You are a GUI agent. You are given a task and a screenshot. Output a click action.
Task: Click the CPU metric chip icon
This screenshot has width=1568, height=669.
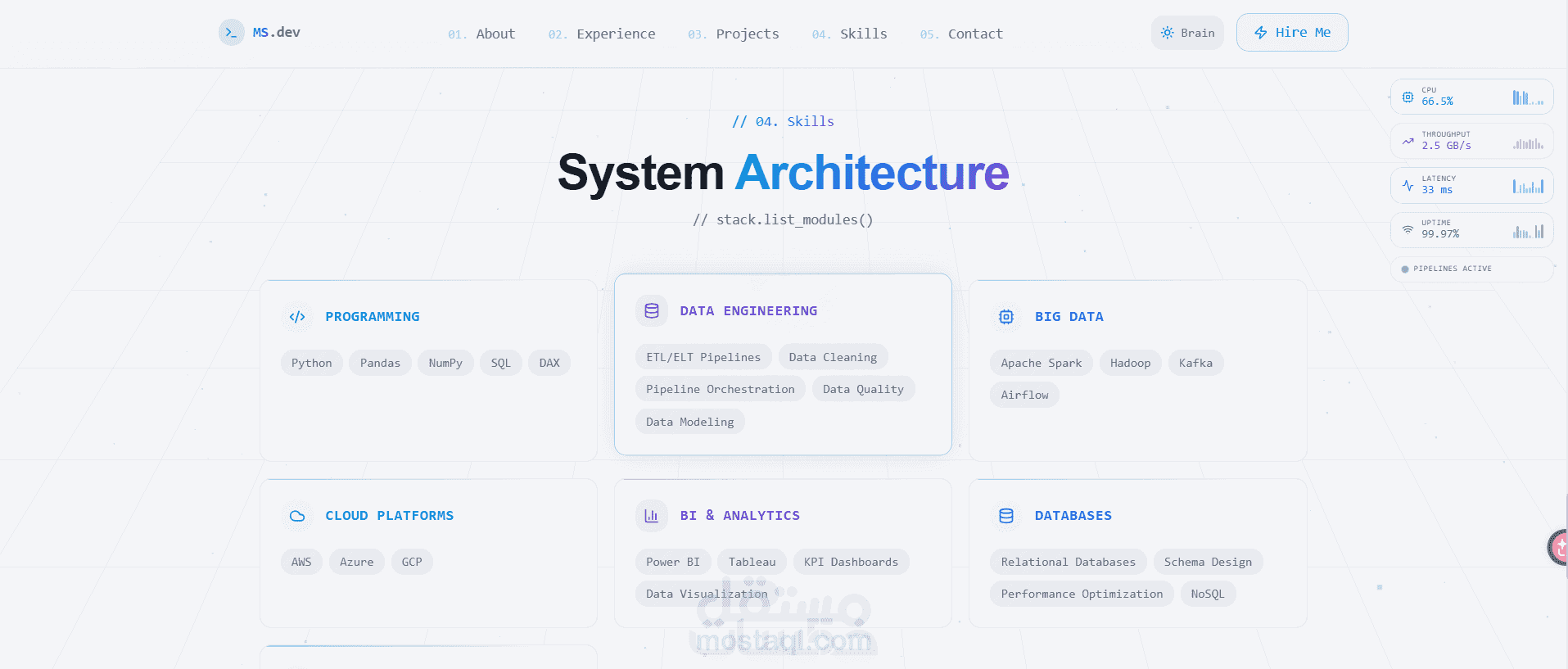1408,97
